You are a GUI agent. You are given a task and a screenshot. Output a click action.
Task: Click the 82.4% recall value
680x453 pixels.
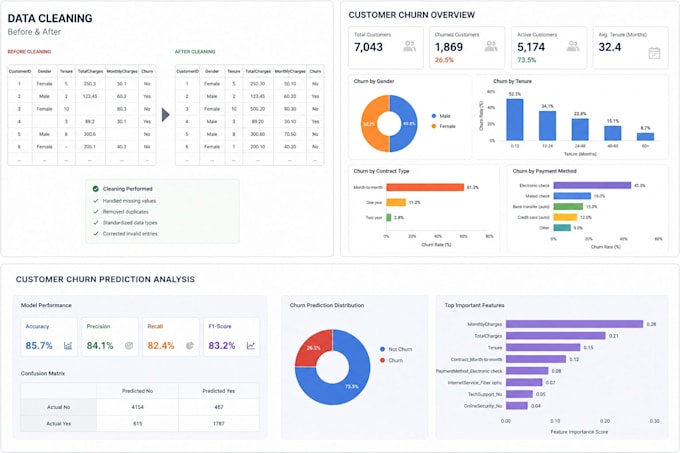(x=161, y=345)
